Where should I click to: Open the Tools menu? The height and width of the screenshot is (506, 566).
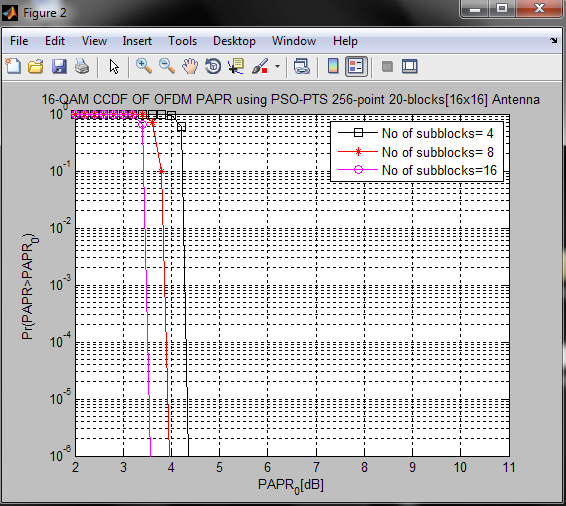point(182,41)
